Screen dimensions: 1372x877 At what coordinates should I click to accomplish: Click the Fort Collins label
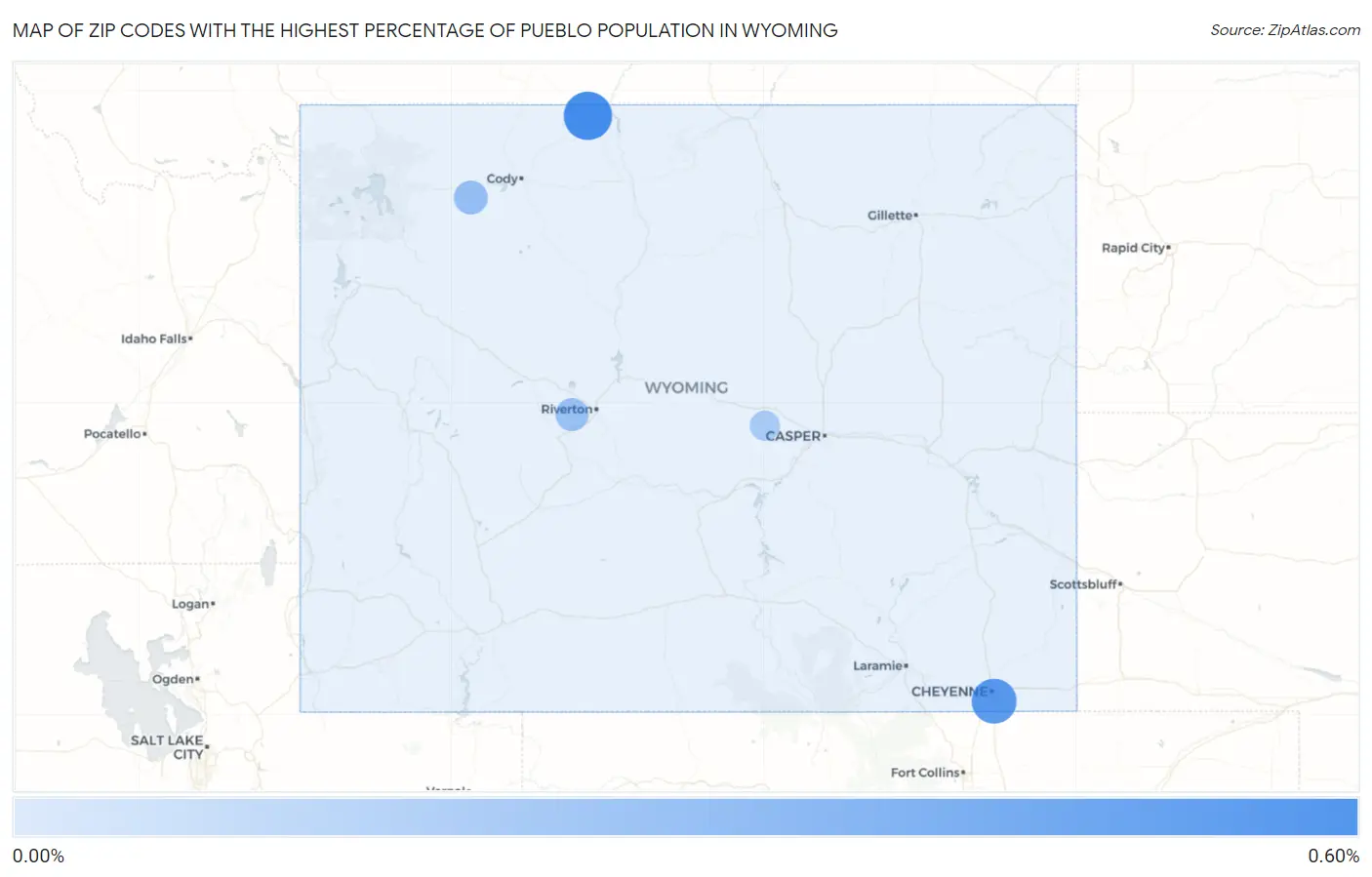pos(927,773)
